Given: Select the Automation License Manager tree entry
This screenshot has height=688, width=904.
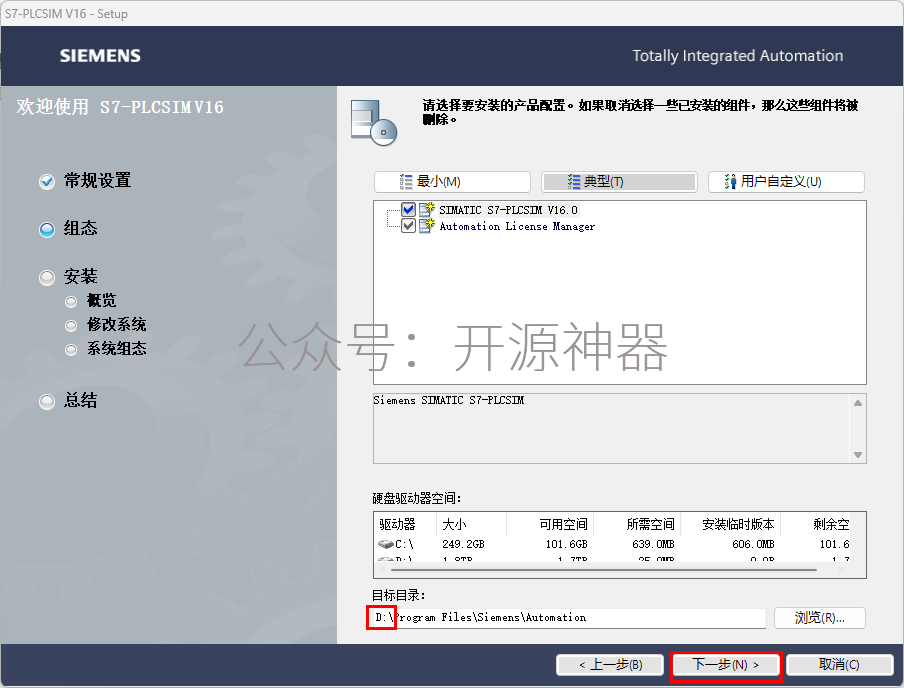Looking at the screenshot, I should (517, 226).
